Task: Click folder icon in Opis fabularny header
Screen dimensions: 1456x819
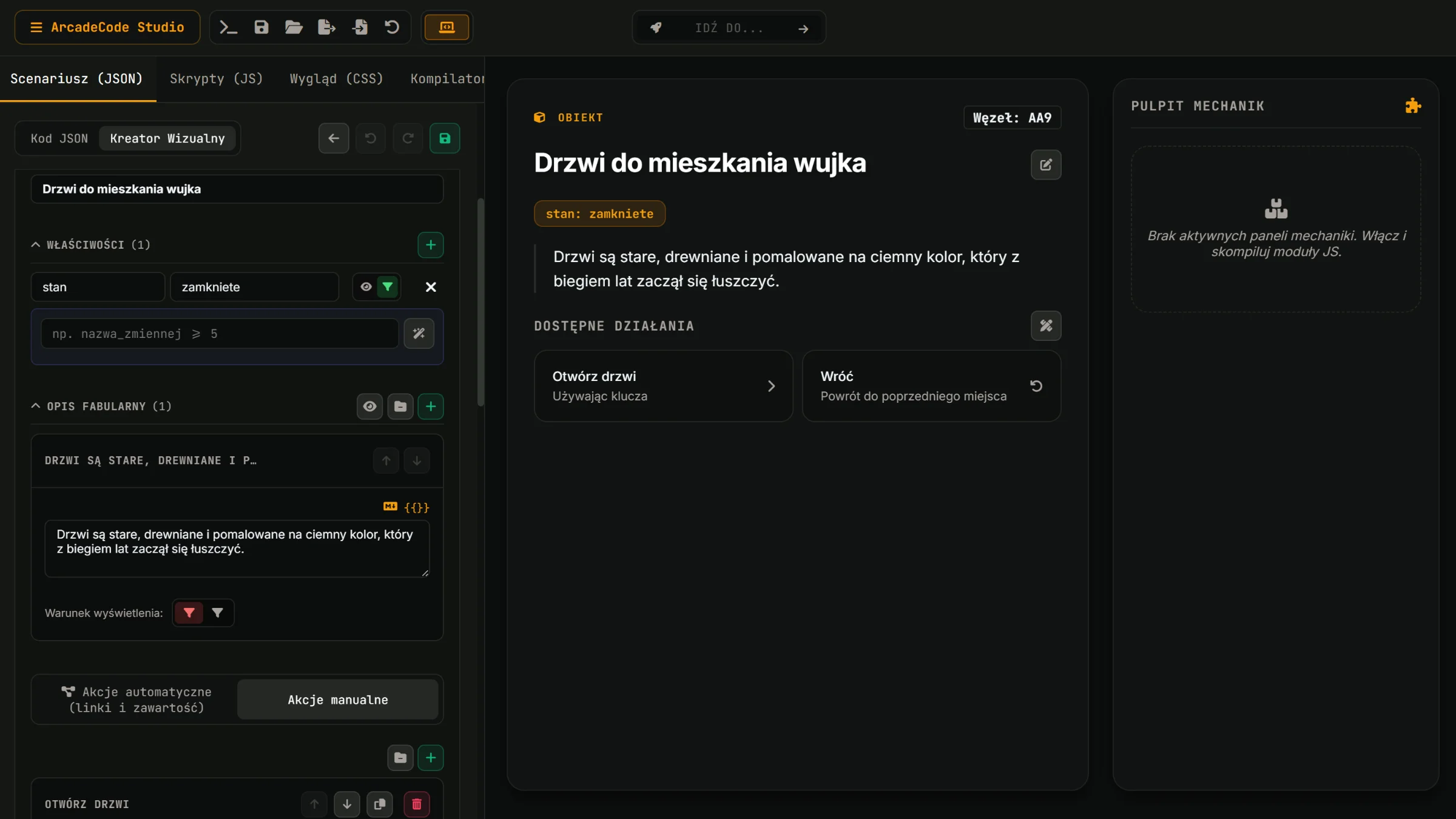Action: click(400, 406)
